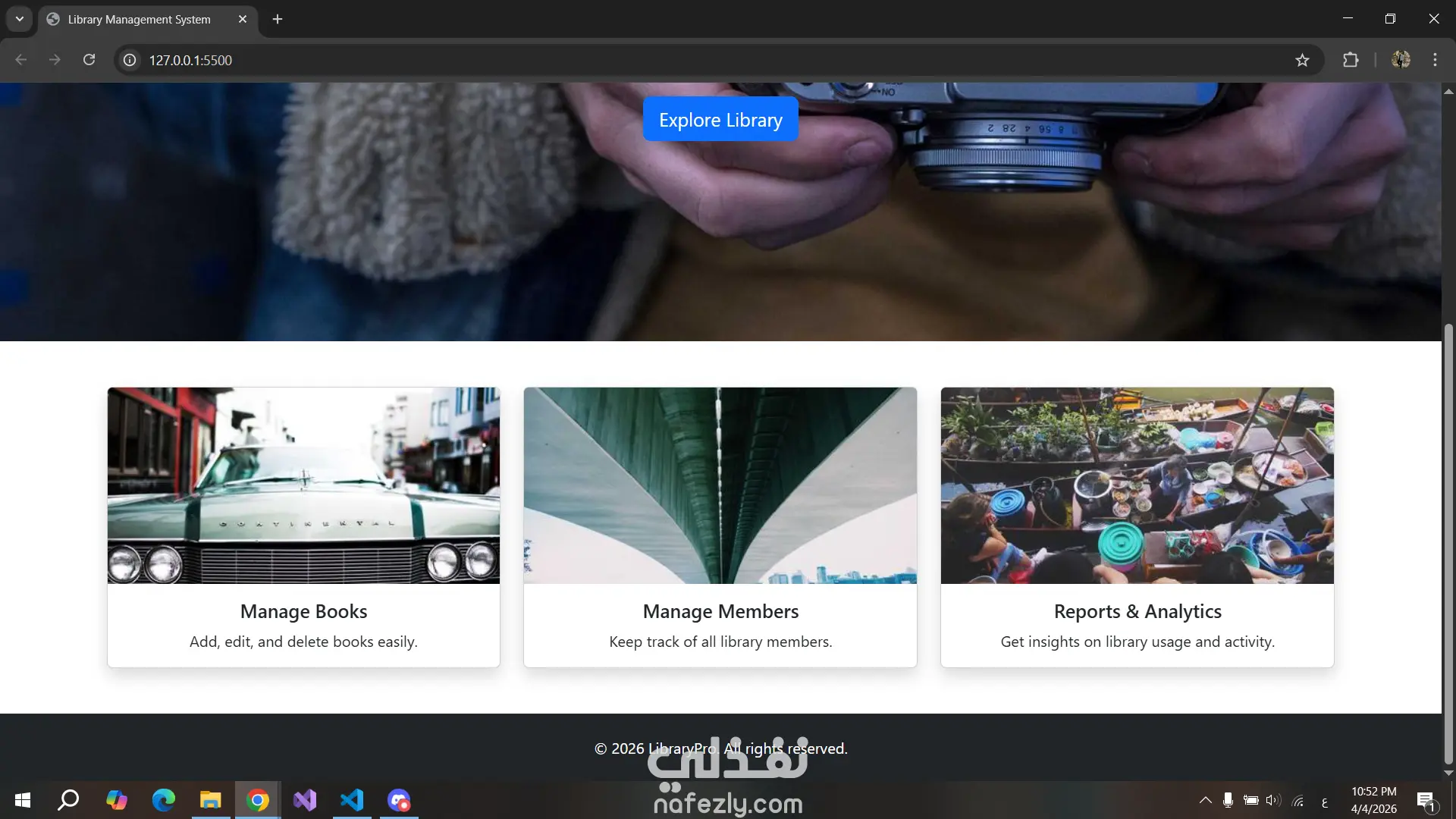The image size is (1456, 819).
Task: Open a new browser tab
Action: coord(278,19)
